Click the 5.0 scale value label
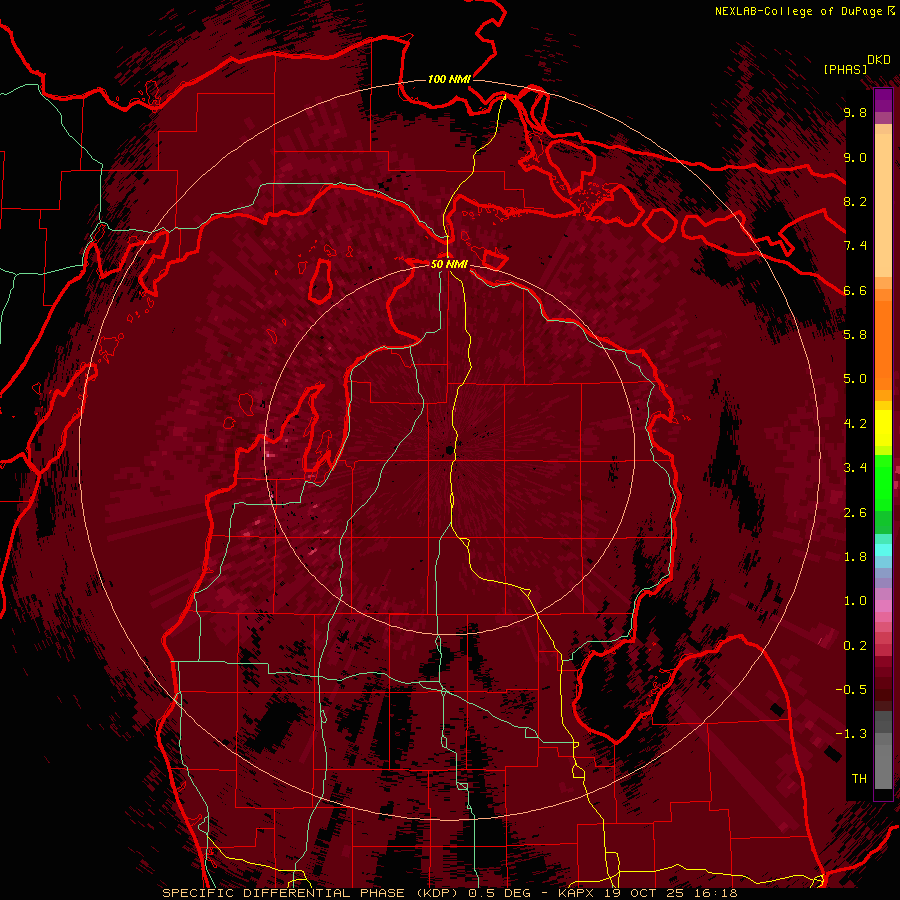Screen dimensions: 900x900 (855, 379)
